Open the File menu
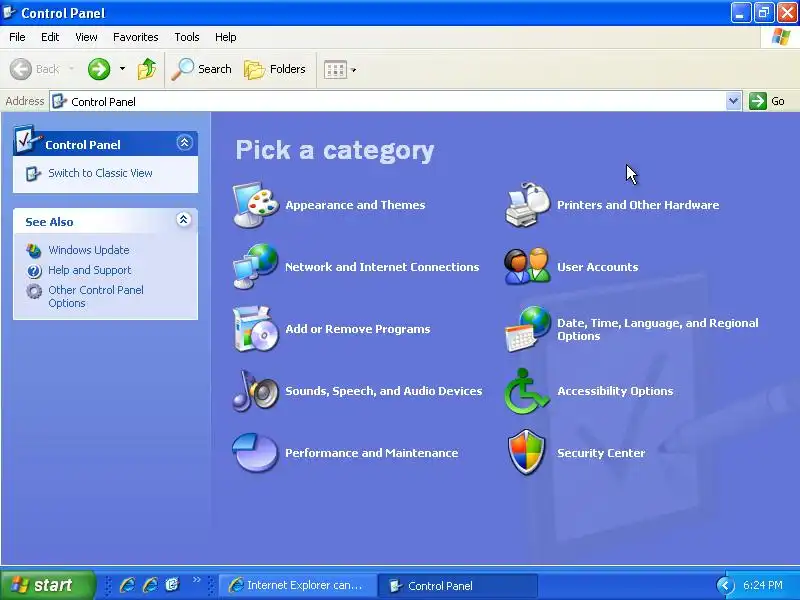Image resolution: width=800 pixels, height=600 pixels. point(17,37)
